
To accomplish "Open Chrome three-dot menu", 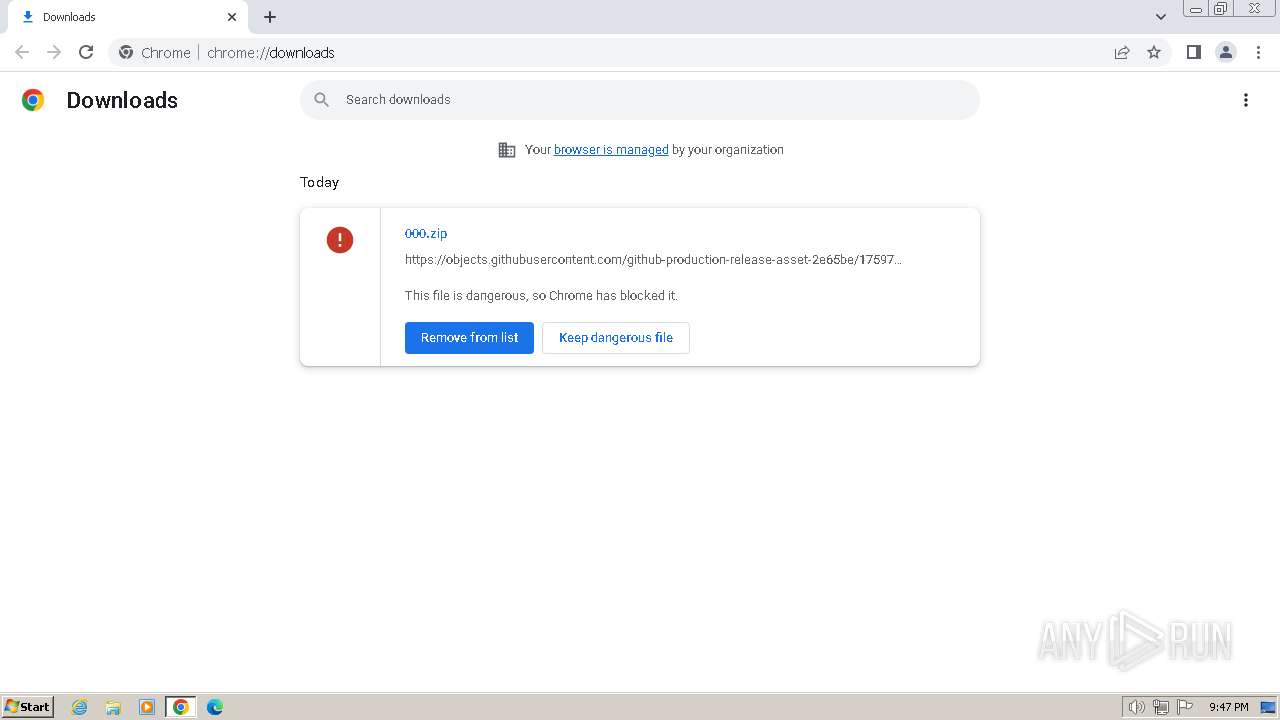I will (1258, 52).
